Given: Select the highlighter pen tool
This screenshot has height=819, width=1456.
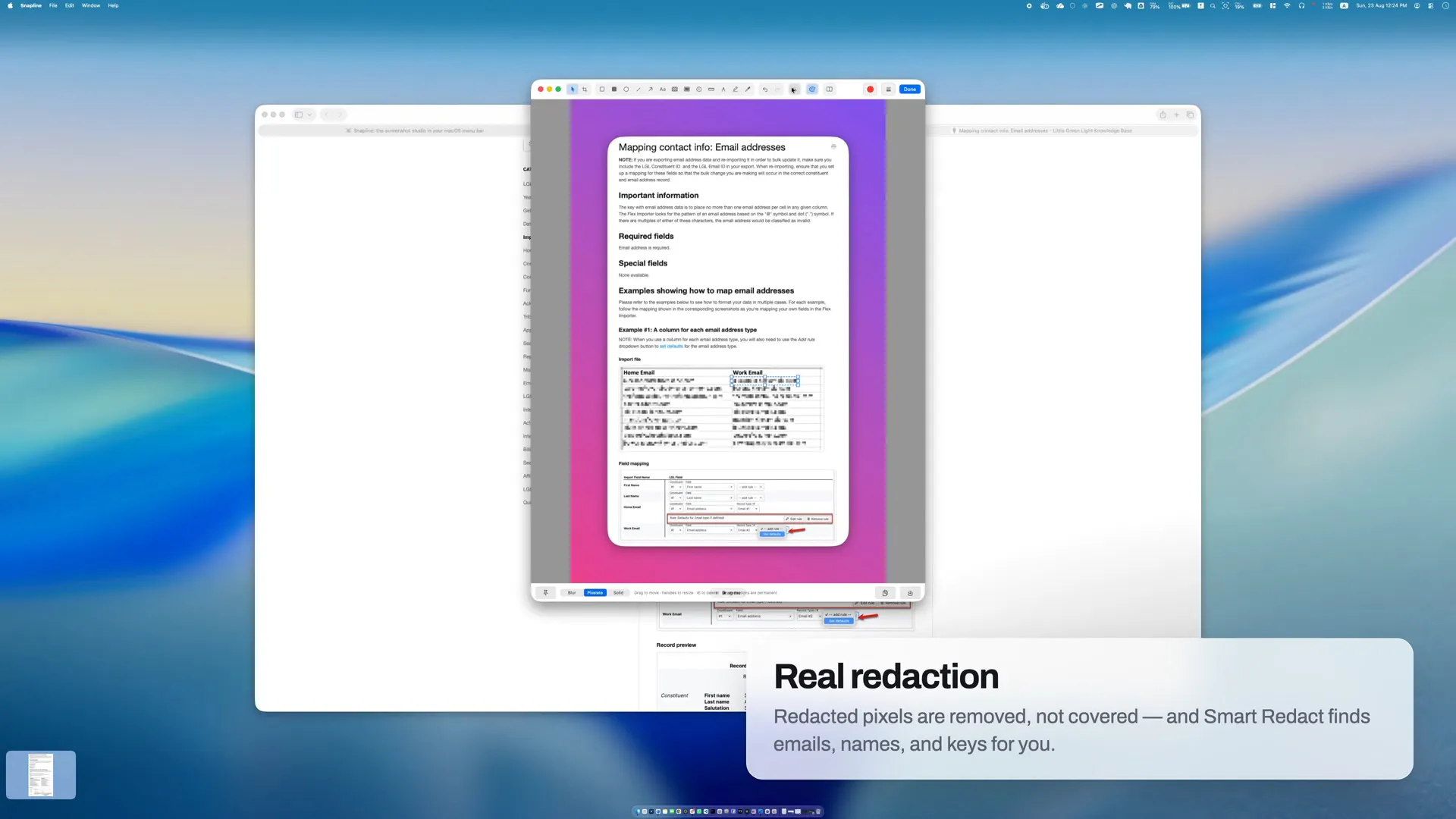Looking at the screenshot, I should point(736,89).
